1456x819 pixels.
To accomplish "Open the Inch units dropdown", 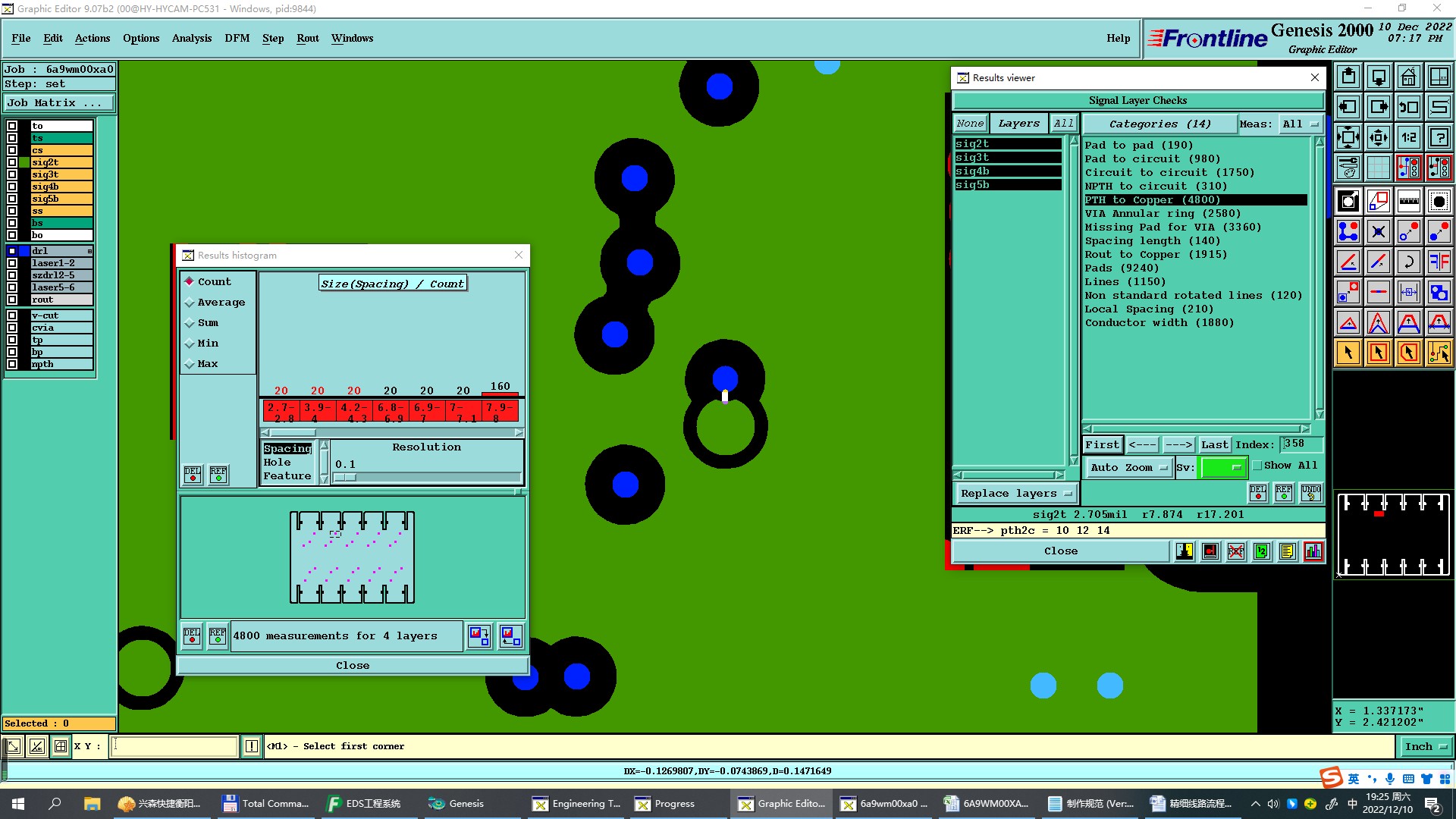I will tap(1425, 747).
